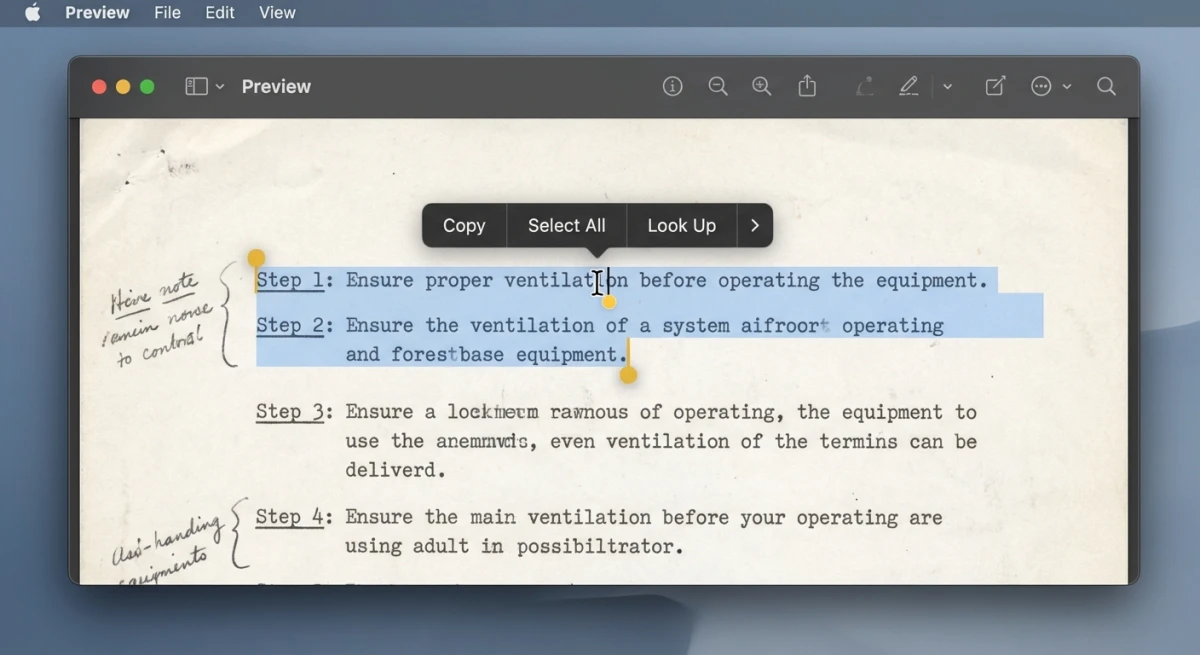Click the Rotate toolbar icon
The height and width of the screenshot is (655, 1200).
[865, 87]
